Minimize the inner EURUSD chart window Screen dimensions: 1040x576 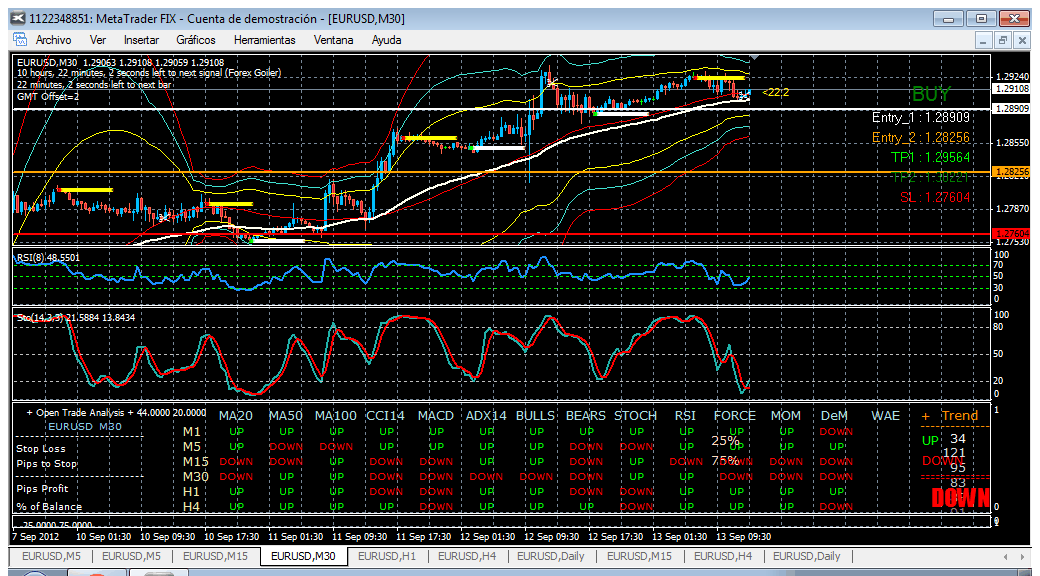pos(985,40)
